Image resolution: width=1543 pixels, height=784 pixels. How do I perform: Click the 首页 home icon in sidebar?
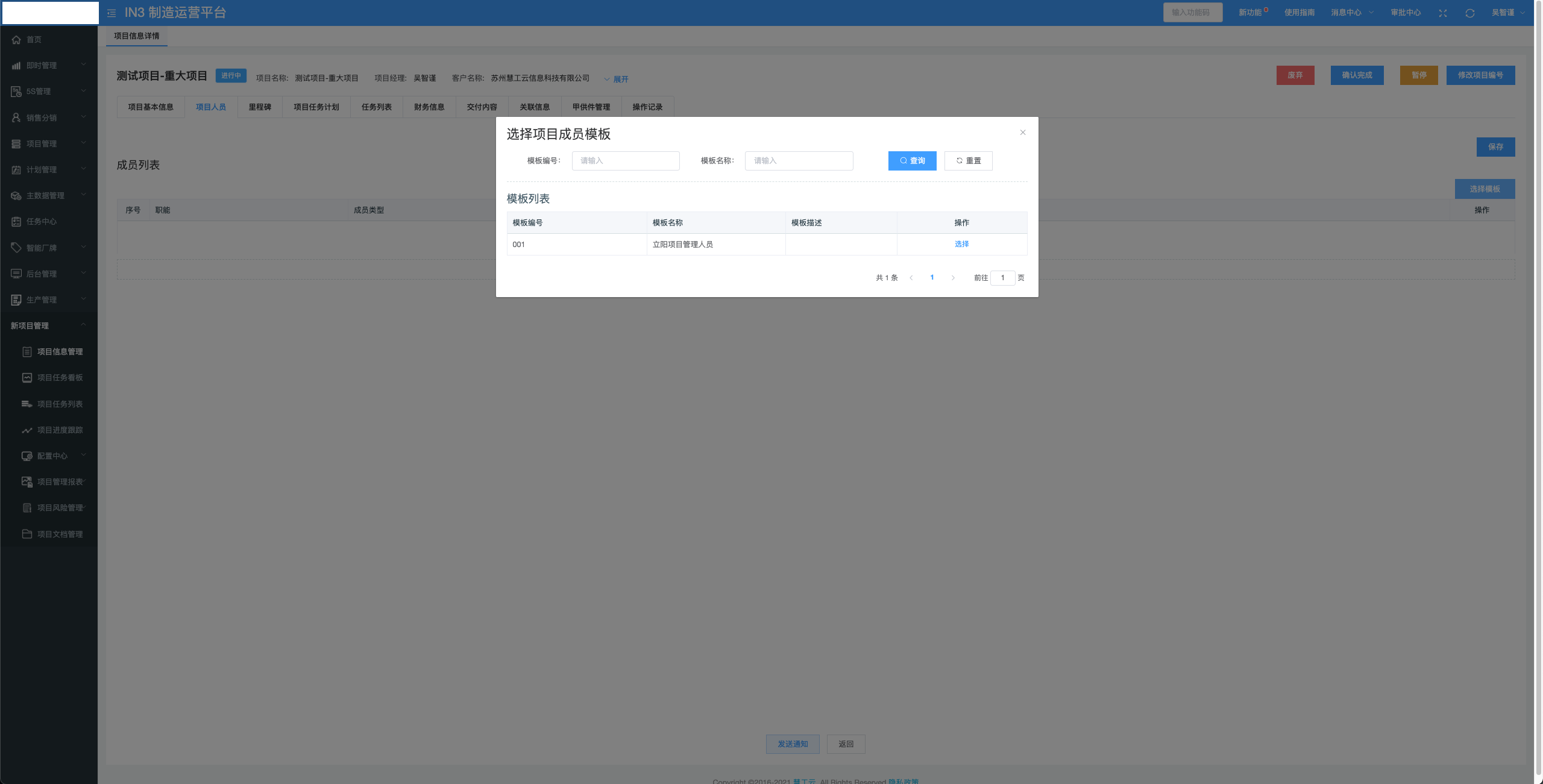pos(16,40)
